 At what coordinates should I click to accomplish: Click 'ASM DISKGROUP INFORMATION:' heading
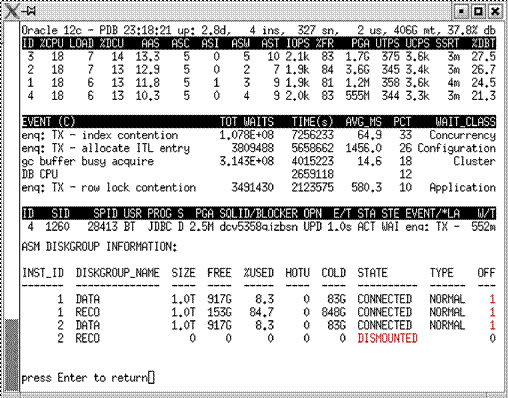point(99,247)
